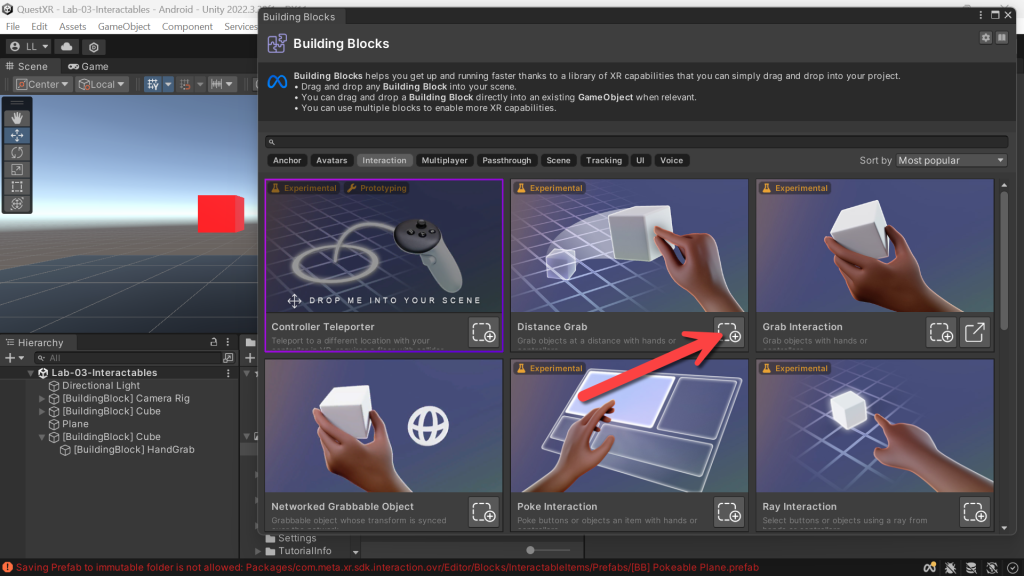This screenshot has height=576, width=1024.
Task: Click the Meta XR status bar icon
Action: [x=930, y=568]
